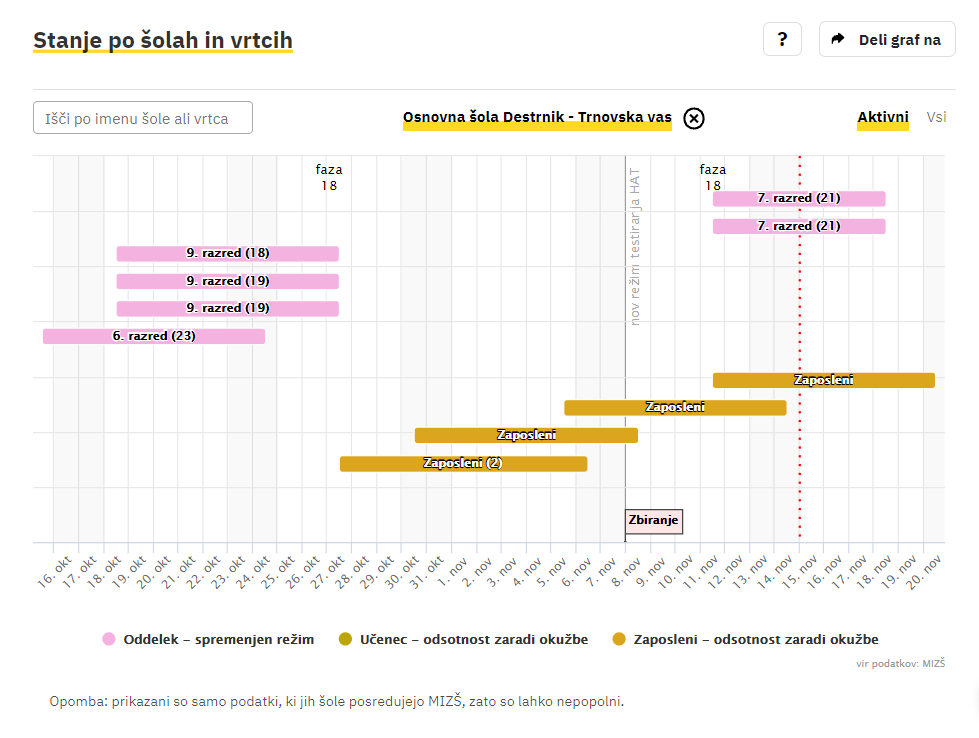Open Deli graf na share button

(x=887, y=40)
